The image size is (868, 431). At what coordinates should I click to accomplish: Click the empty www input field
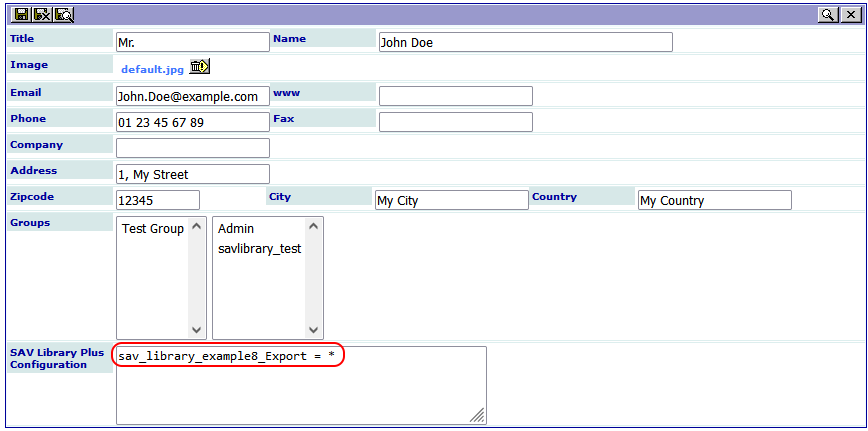pos(456,96)
